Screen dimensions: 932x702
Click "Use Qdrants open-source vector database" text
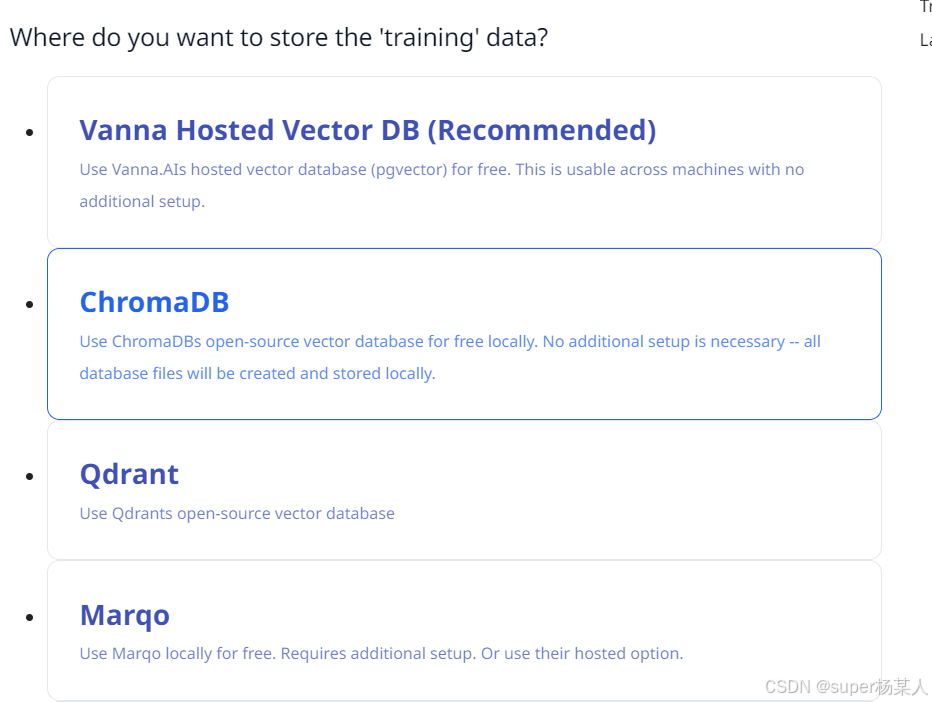[x=237, y=514]
